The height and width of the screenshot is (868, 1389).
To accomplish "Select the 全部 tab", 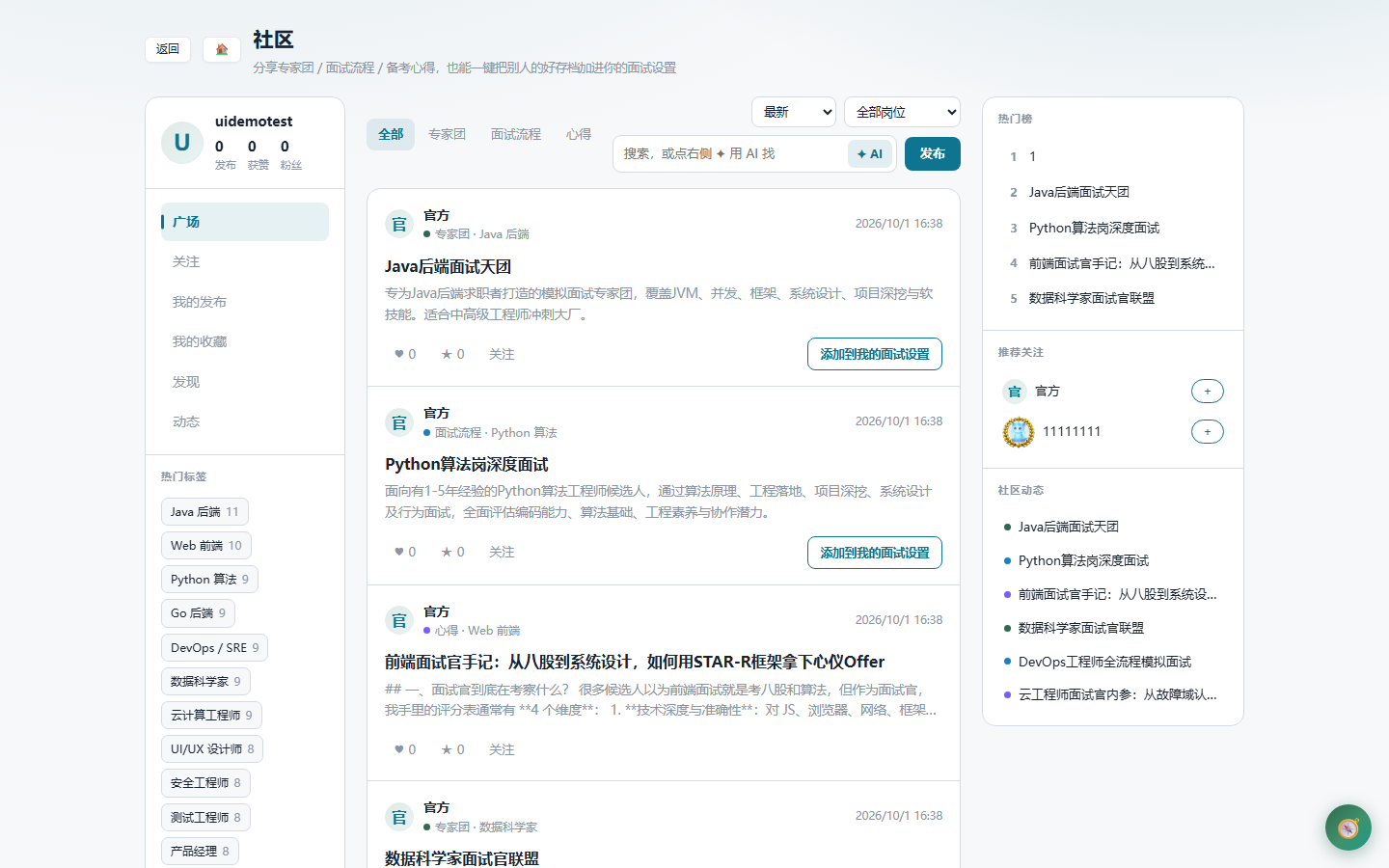I will (391, 134).
